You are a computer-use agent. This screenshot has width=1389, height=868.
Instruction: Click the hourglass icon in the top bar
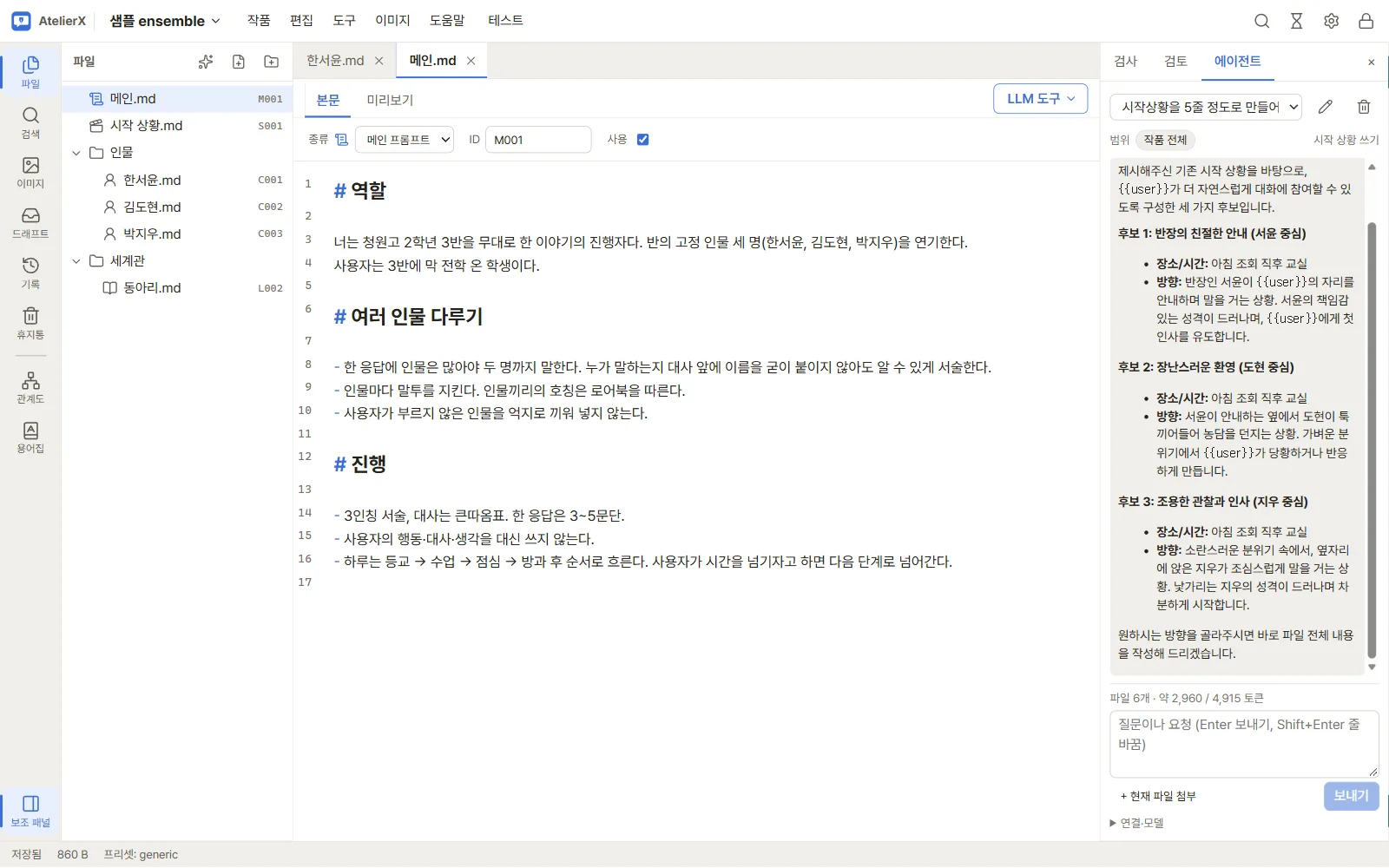tap(1297, 21)
